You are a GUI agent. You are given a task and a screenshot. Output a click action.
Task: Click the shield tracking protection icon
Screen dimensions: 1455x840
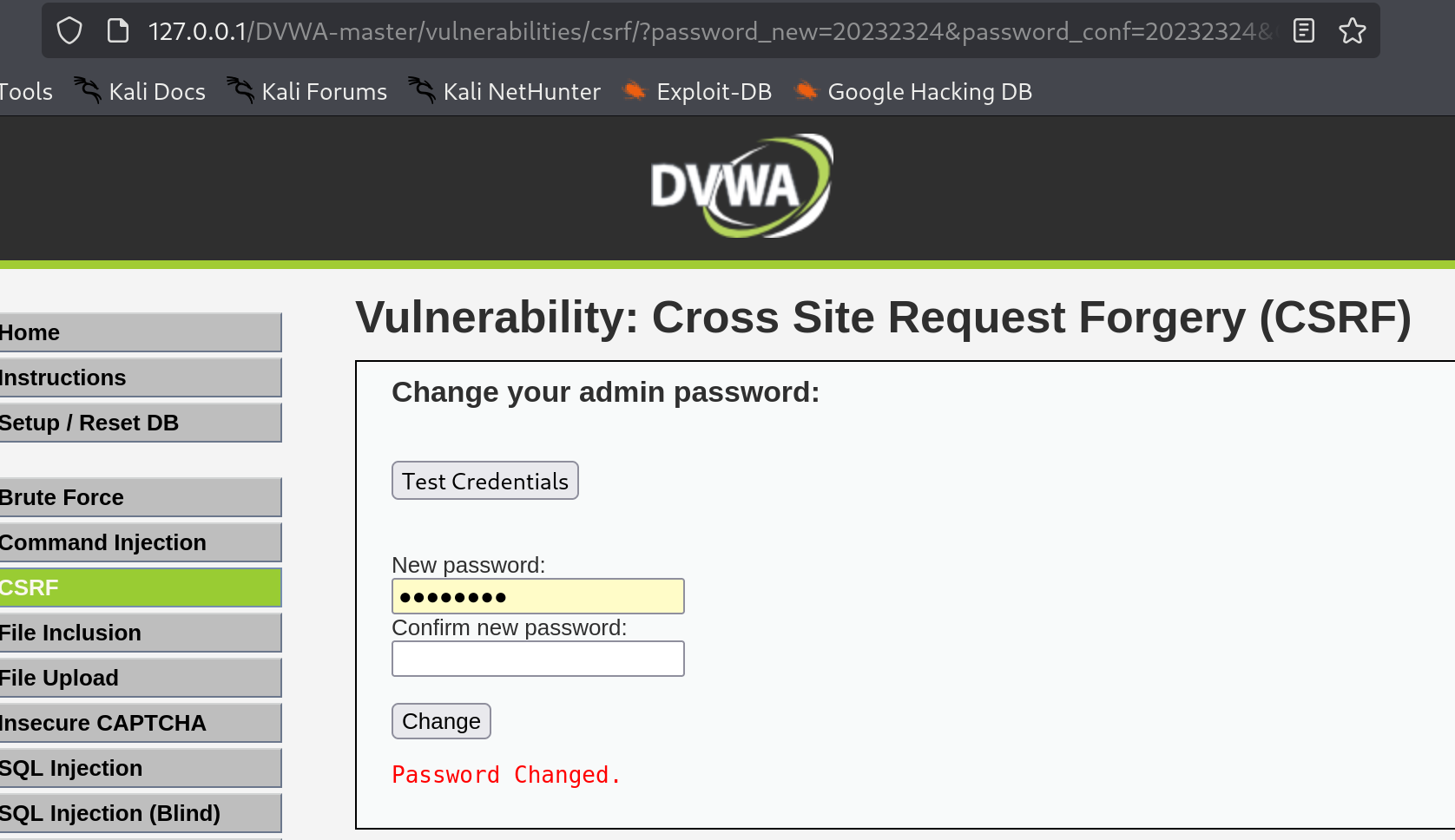click(69, 31)
